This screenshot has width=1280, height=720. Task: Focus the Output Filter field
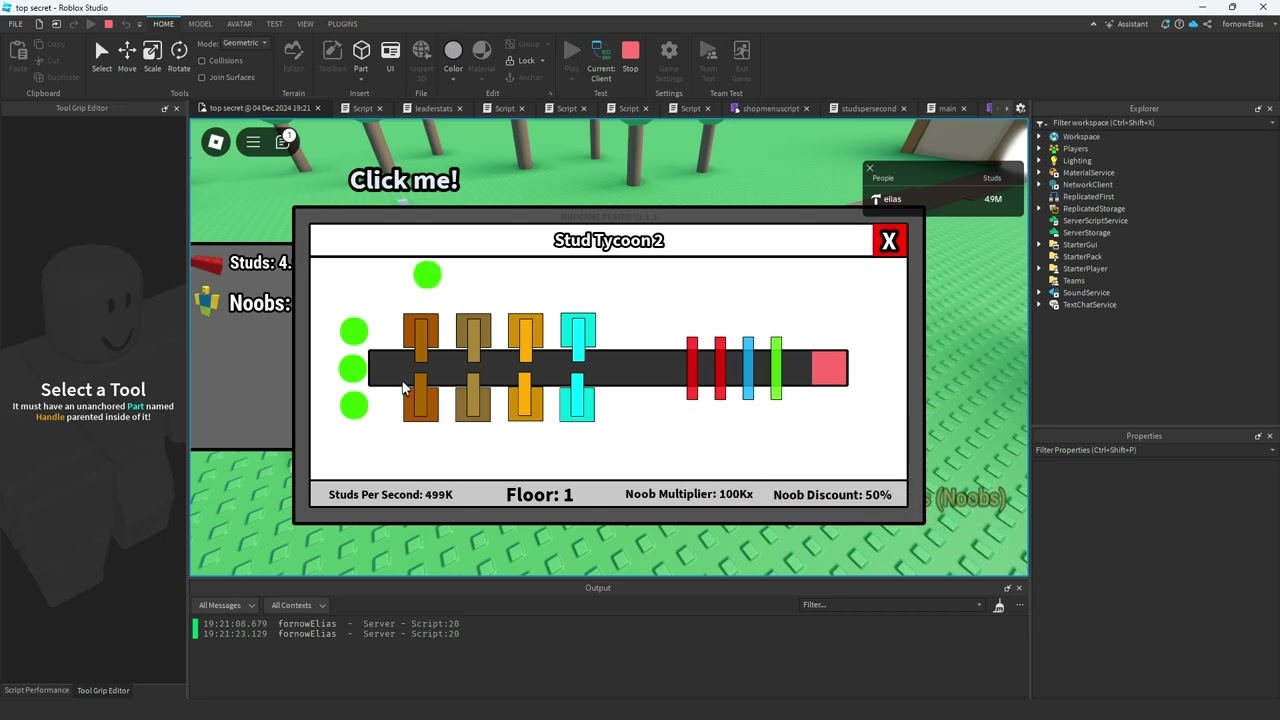click(x=892, y=605)
